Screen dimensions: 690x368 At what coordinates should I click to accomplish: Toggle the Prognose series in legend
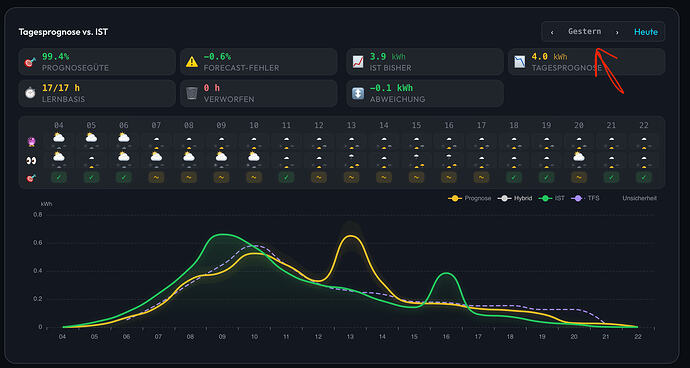pos(470,199)
